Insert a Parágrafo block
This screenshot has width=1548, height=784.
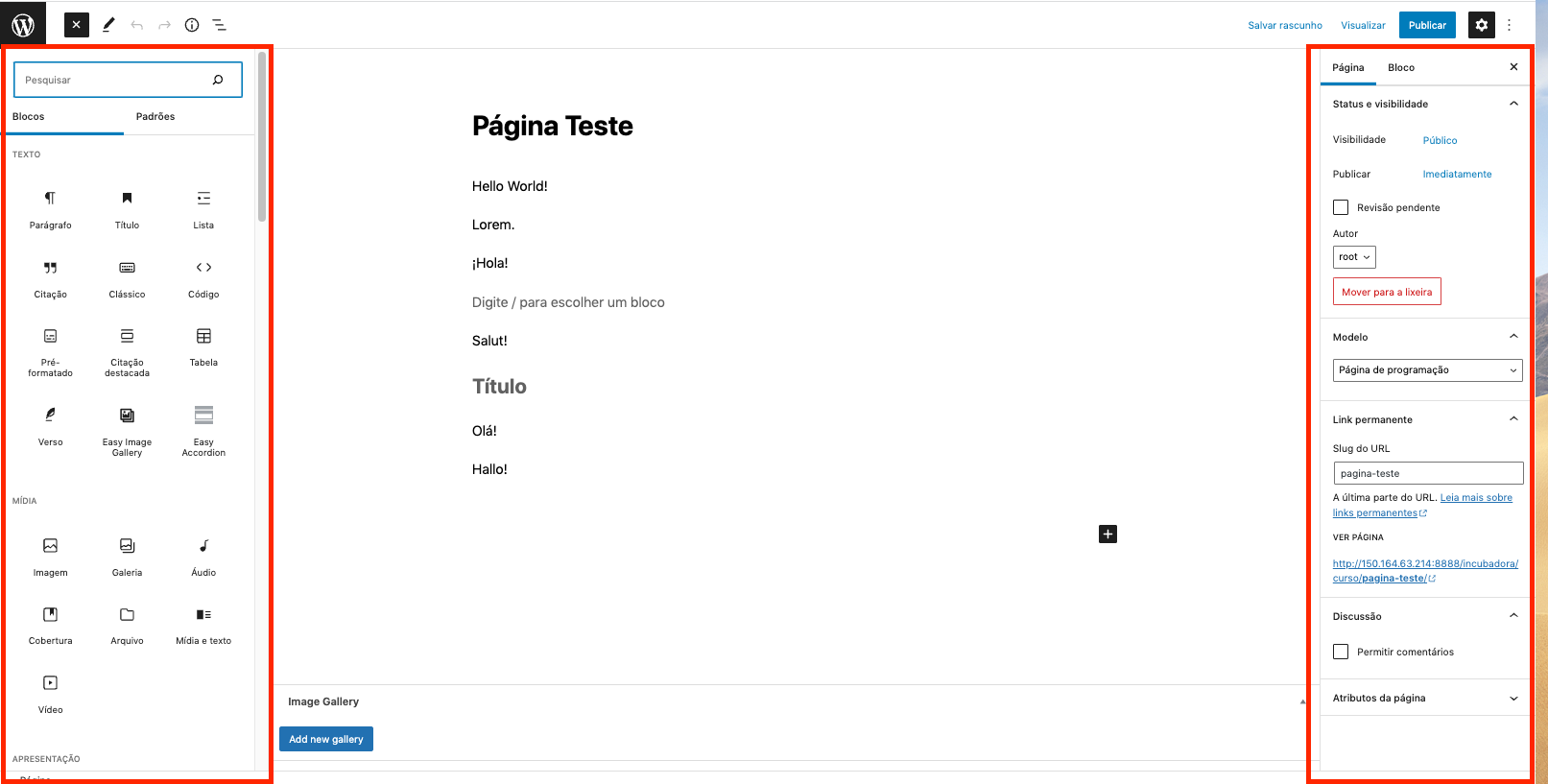click(50, 208)
